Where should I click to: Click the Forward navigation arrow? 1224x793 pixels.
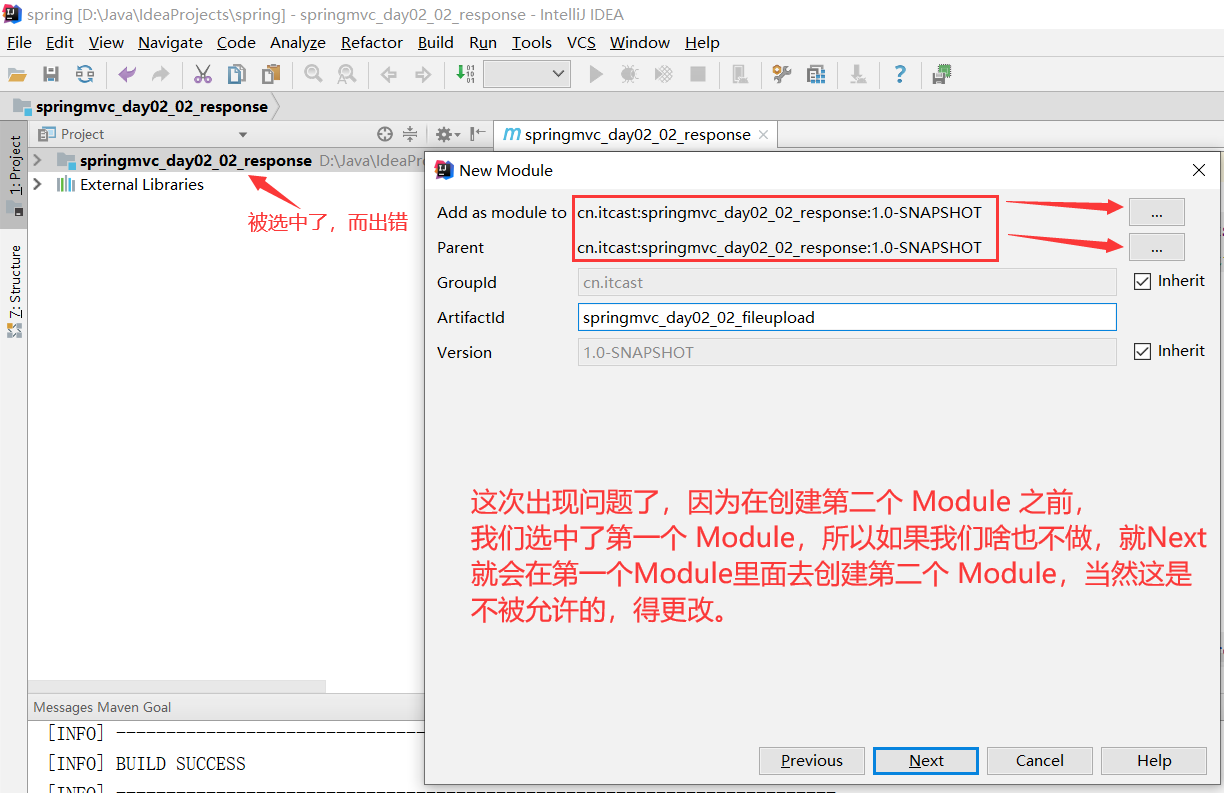(422, 74)
